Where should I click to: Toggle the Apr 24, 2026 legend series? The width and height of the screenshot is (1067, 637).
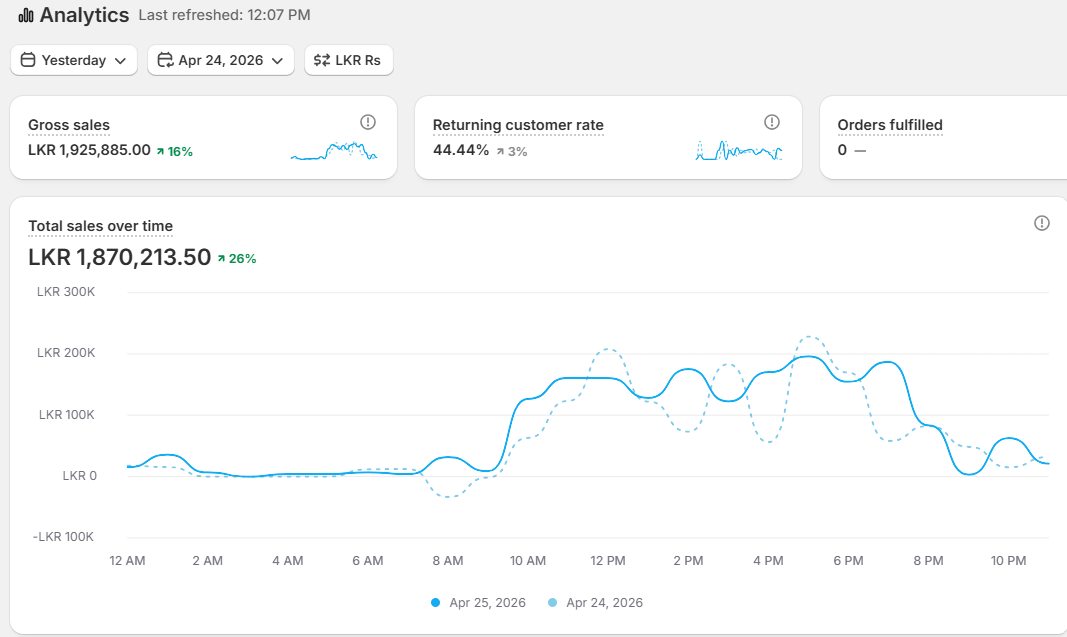point(595,602)
